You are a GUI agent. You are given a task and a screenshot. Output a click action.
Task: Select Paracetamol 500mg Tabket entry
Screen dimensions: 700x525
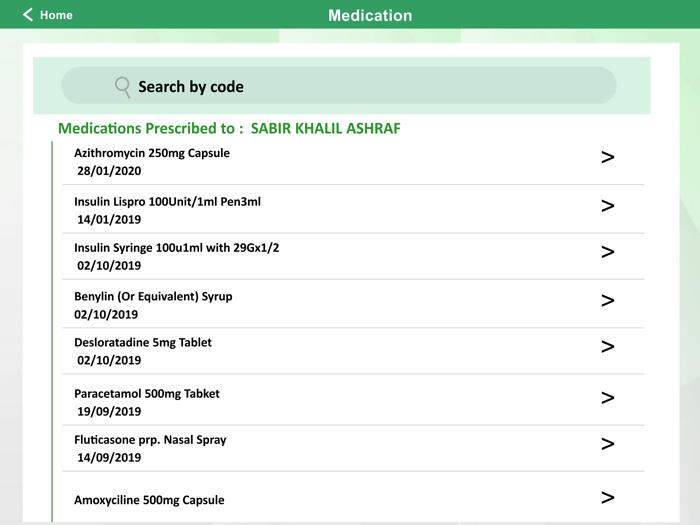353,400
